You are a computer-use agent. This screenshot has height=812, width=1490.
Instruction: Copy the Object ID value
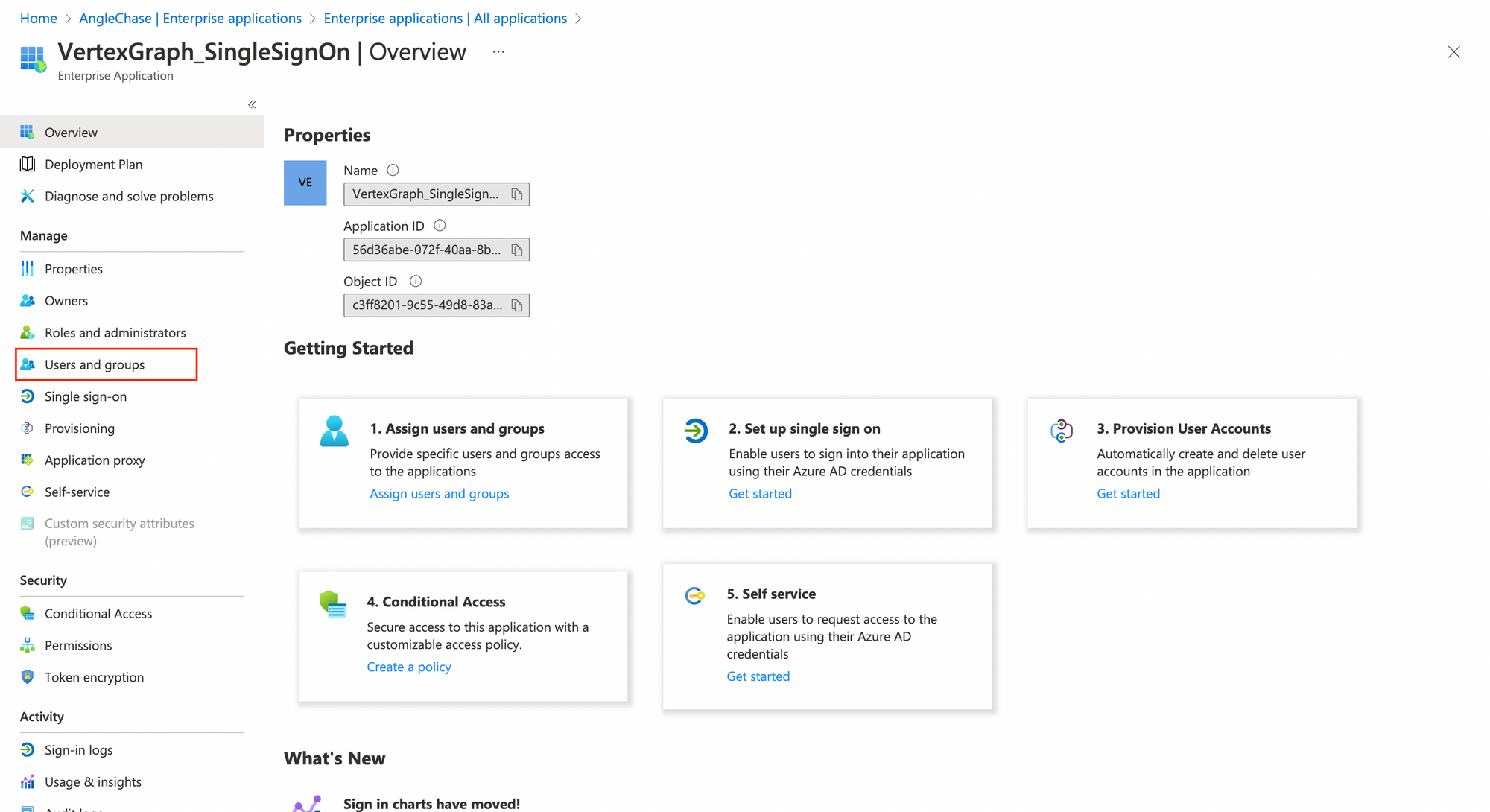517,305
